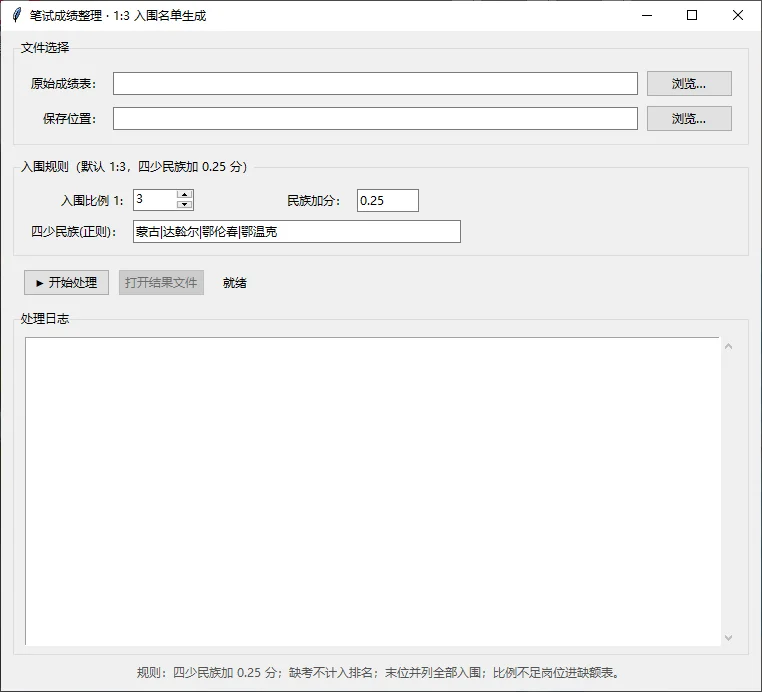
Task: Click the window title 笔试成绩整理 text
Action: pyautogui.click(x=118, y=16)
